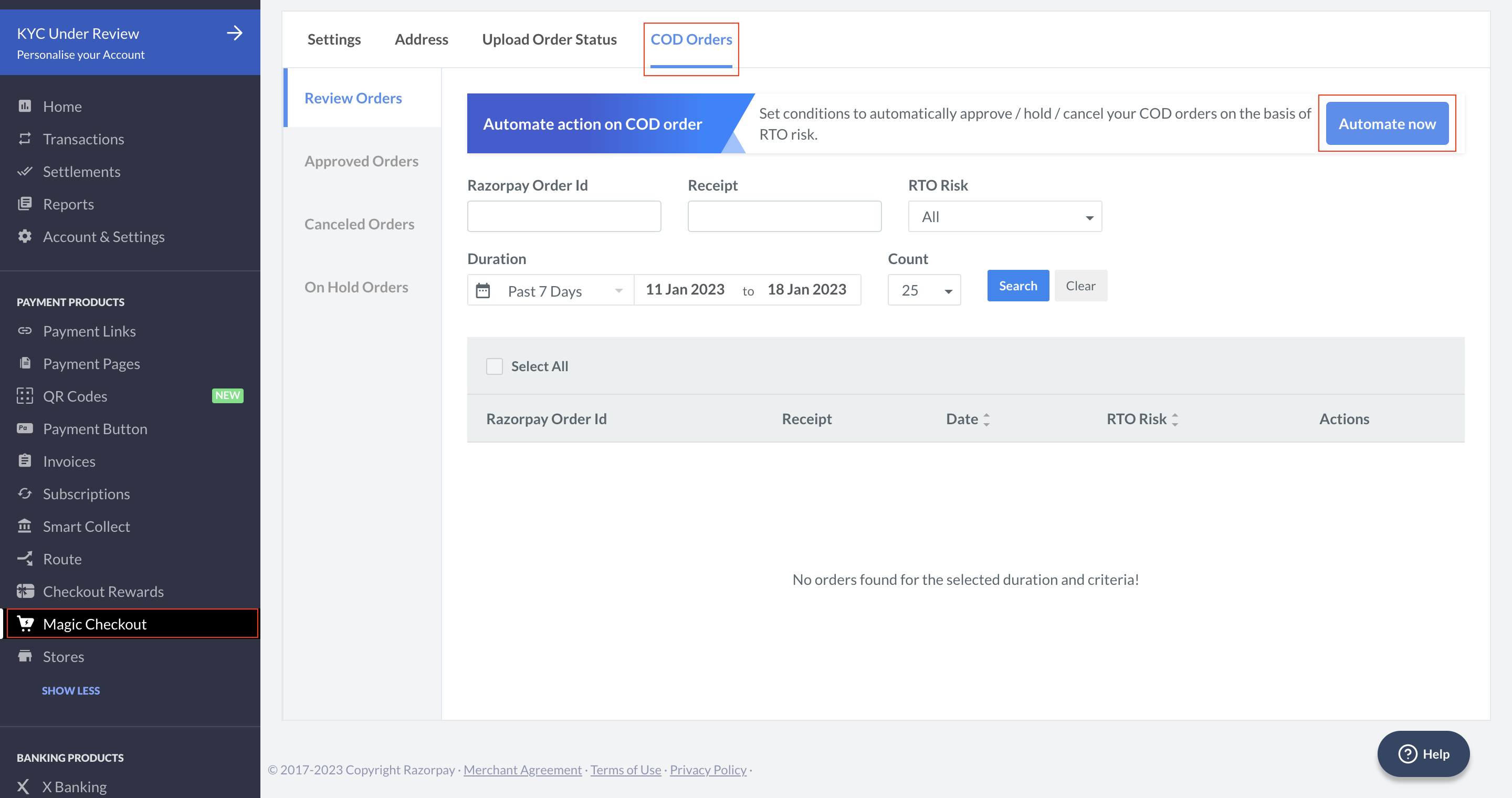Navigate to Upload Order Status tab
Screen dimensions: 1512x798
click(549, 38)
